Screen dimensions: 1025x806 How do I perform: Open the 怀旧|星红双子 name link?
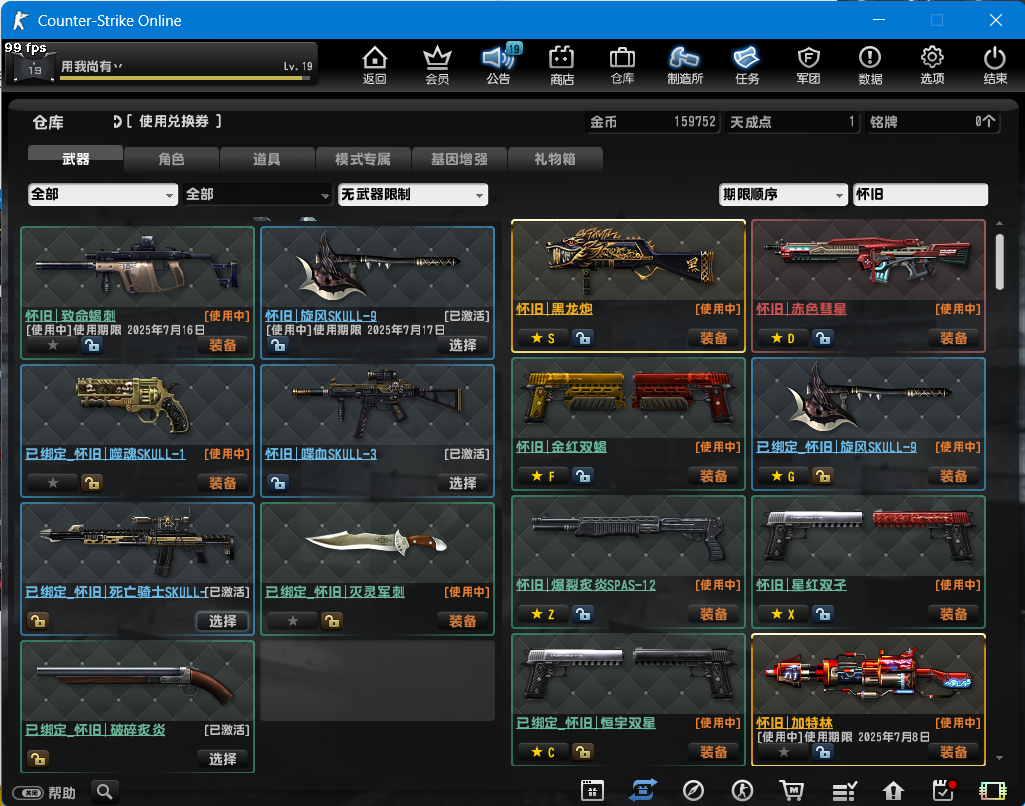801,585
